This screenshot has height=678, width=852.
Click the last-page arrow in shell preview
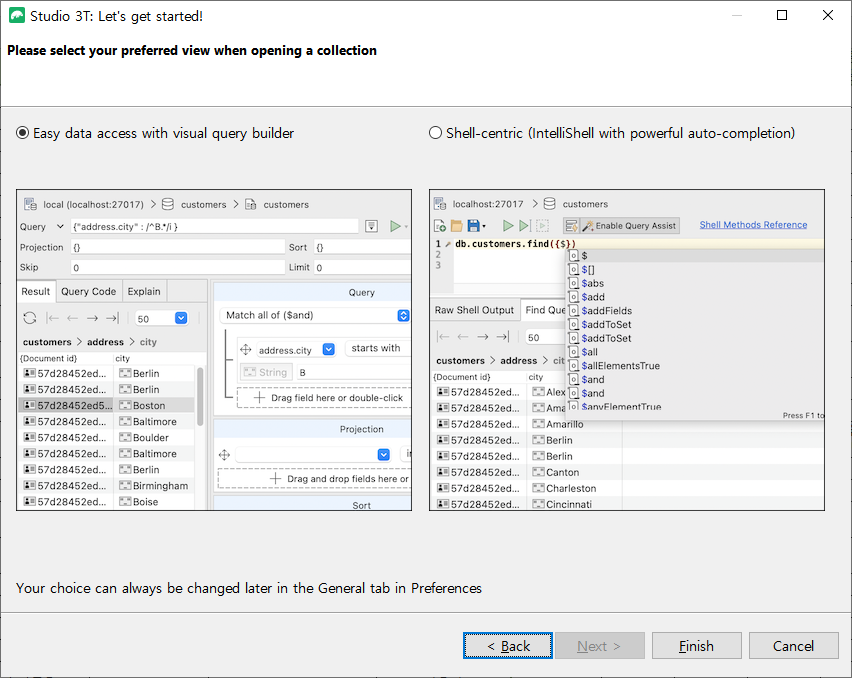click(503, 337)
